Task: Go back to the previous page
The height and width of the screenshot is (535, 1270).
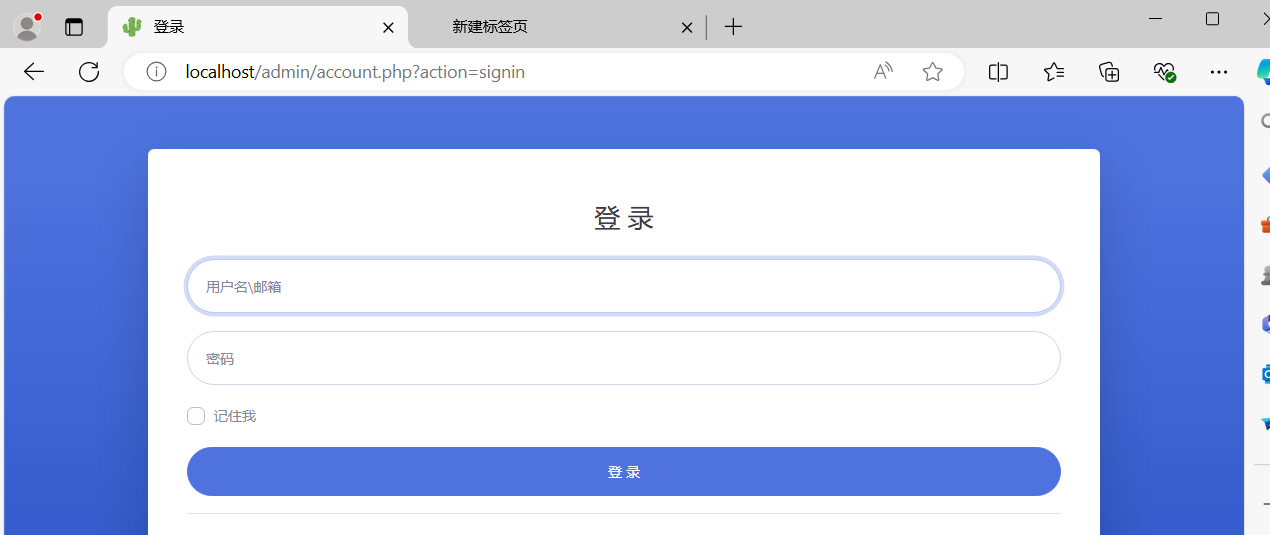Action: click(34, 72)
